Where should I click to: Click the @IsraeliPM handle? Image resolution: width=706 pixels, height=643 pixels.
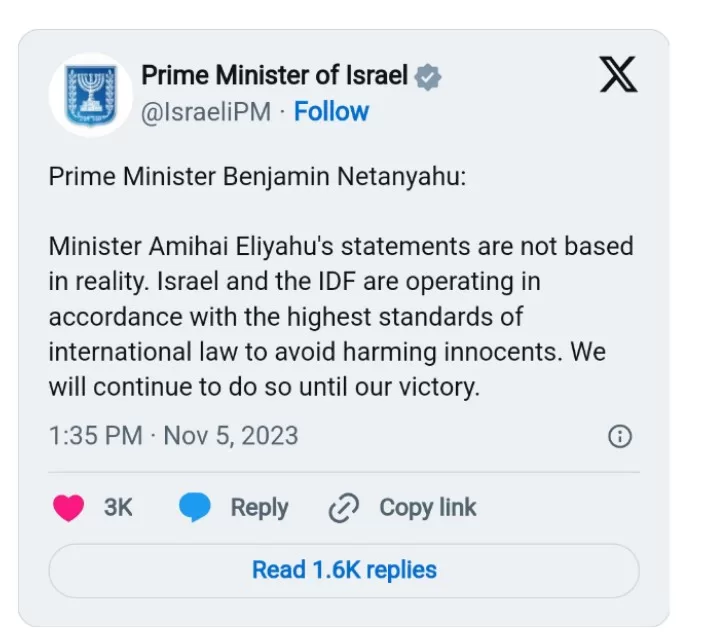click(206, 112)
